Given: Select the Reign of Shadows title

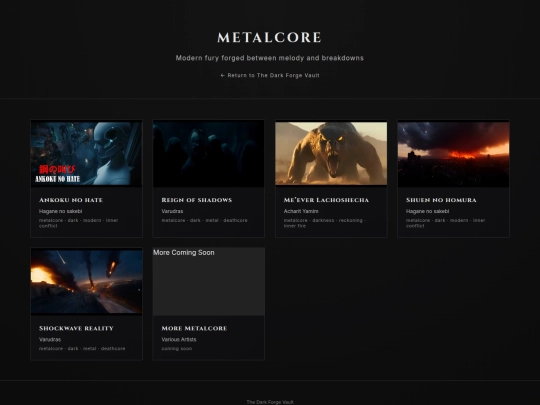Looking at the screenshot, I should [197, 200].
